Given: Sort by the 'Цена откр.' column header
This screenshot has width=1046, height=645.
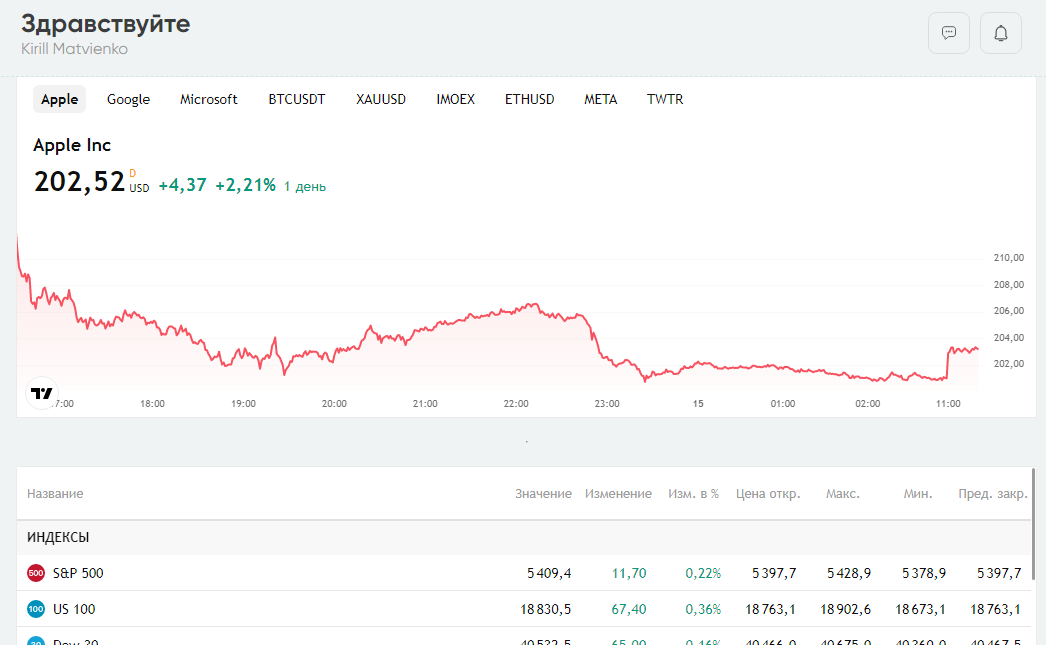Looking at the screenshot, I should pos(768,494).
